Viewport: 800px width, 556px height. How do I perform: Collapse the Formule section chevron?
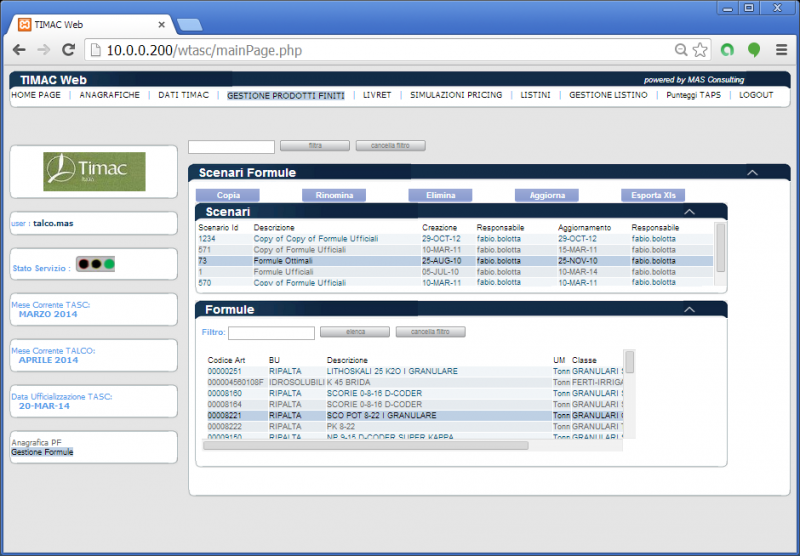(x=688, y=310)
